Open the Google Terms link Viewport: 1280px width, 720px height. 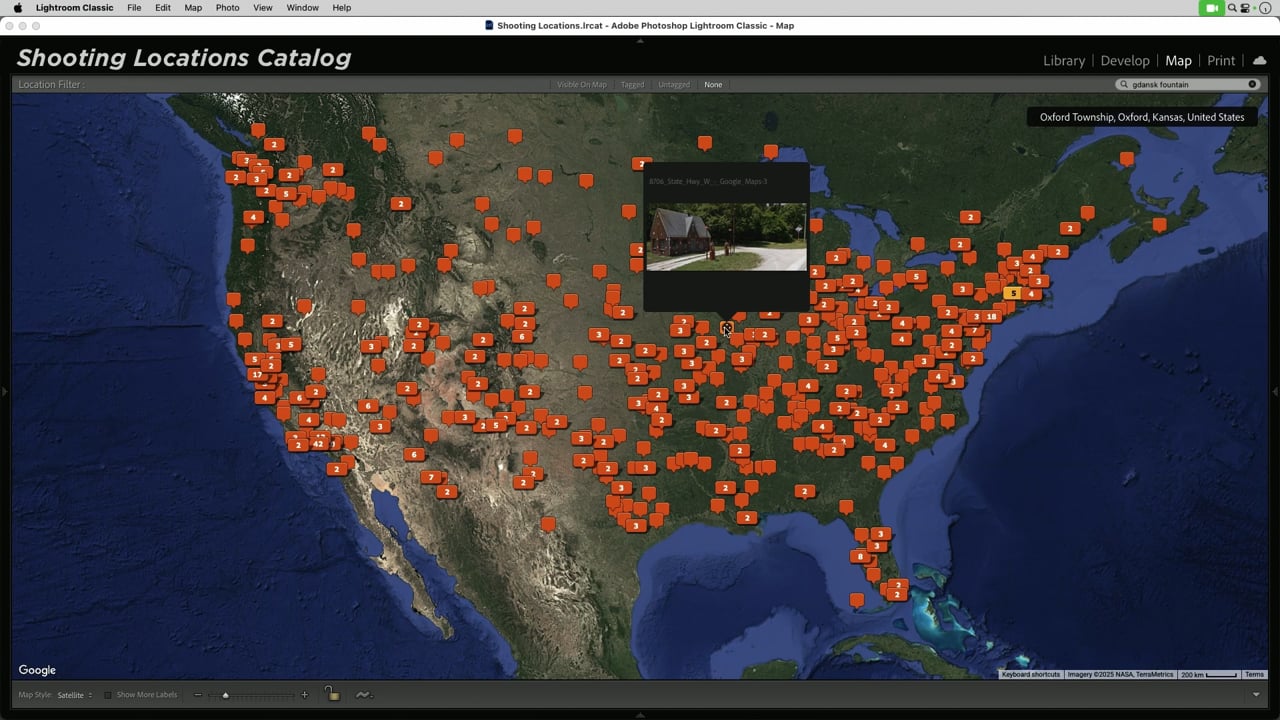(1254, 675)
